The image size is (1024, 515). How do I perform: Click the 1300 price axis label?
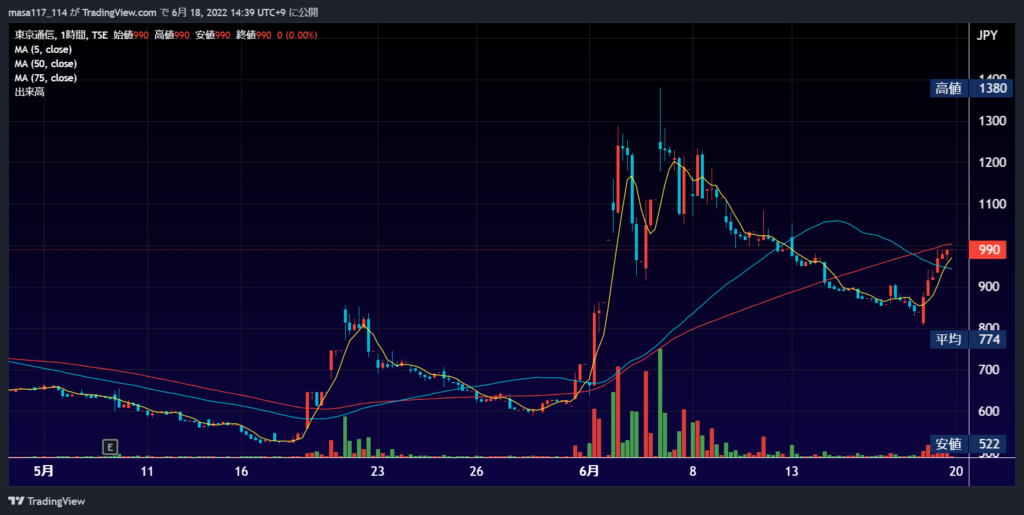click(991, 121)
